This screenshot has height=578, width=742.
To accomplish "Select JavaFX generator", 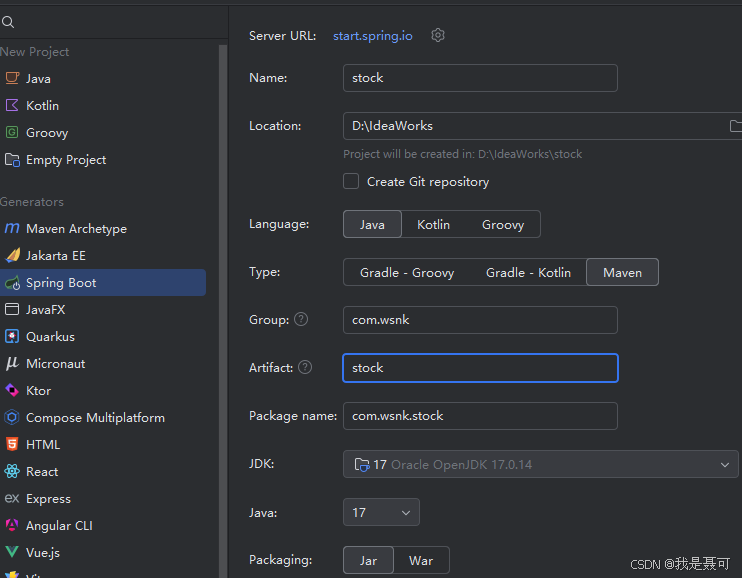I will [x=103, y=309].
